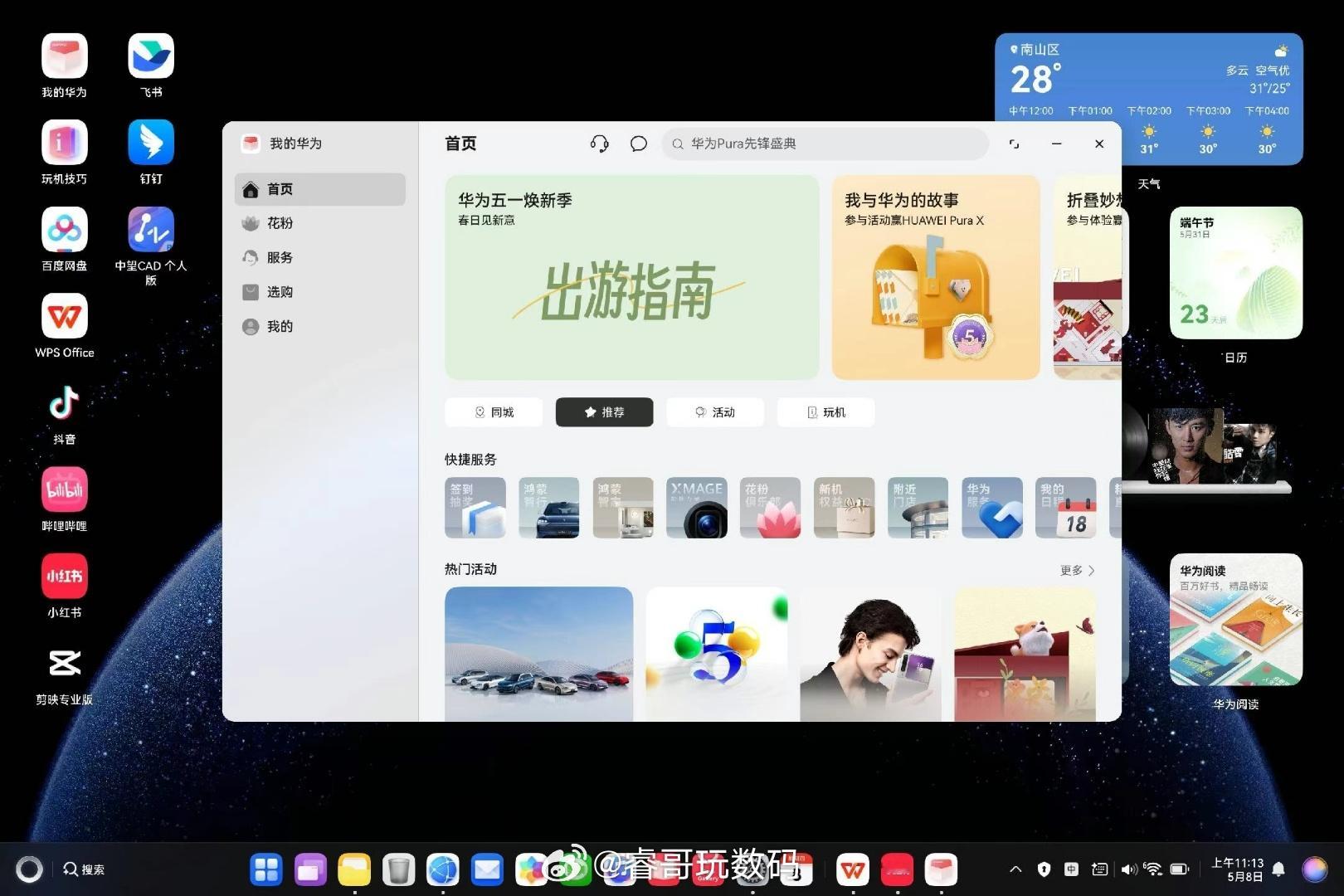This screenshot has width=1344, height=896.
Task: Open 花粉 in the sidebar
Action: [320, 223]
